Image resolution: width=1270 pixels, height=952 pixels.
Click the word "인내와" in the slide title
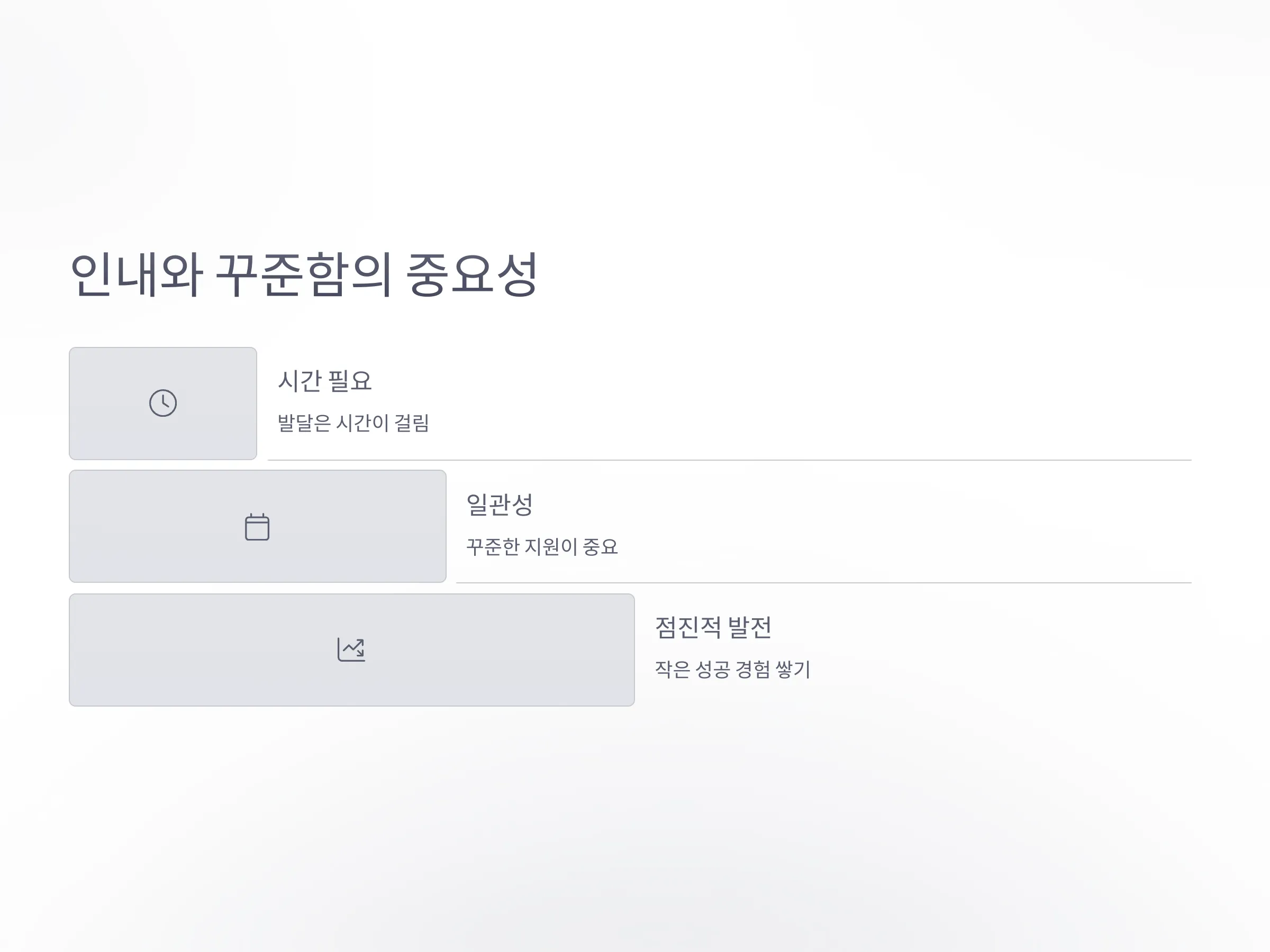(137, 274)
